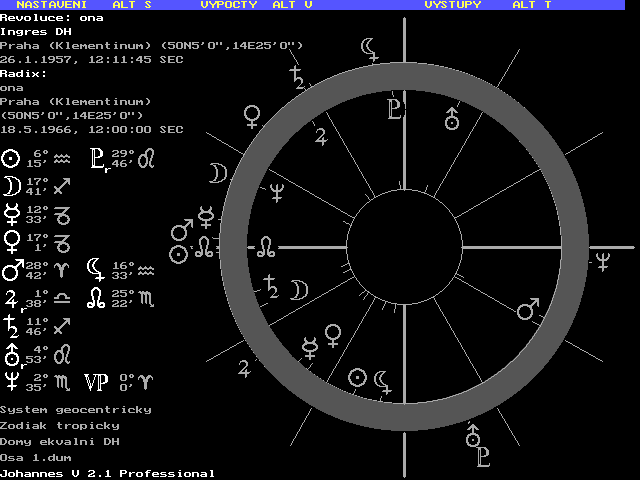Select the Mars symbol inside the chart wheel

528,311
